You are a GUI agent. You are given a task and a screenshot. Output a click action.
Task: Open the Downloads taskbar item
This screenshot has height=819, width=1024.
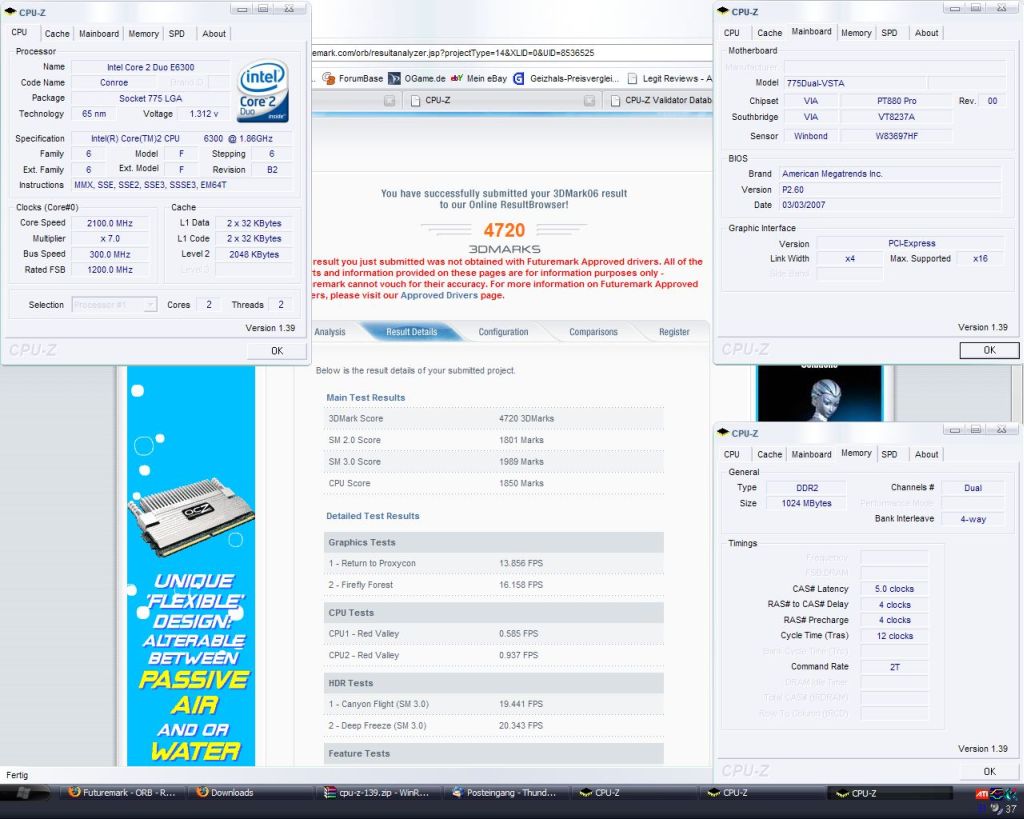click(251, 793)
